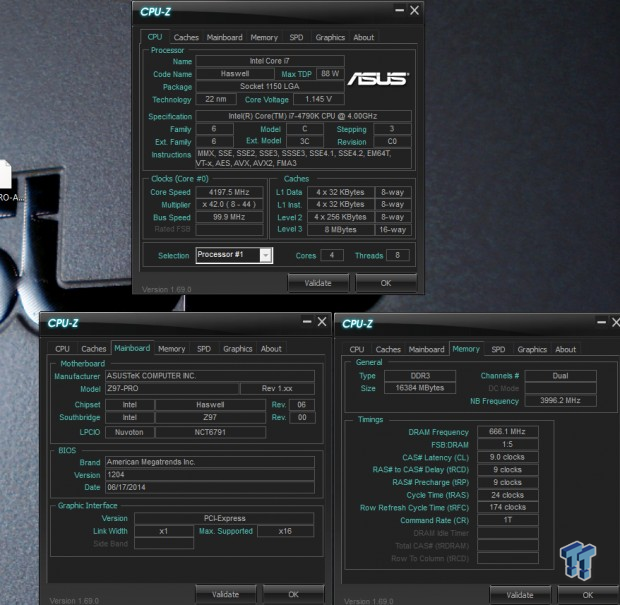This screenshot has height=605, width=620.
Task: Click the Bus Speed value 99.9 MHz
Action: click(229, 217)
